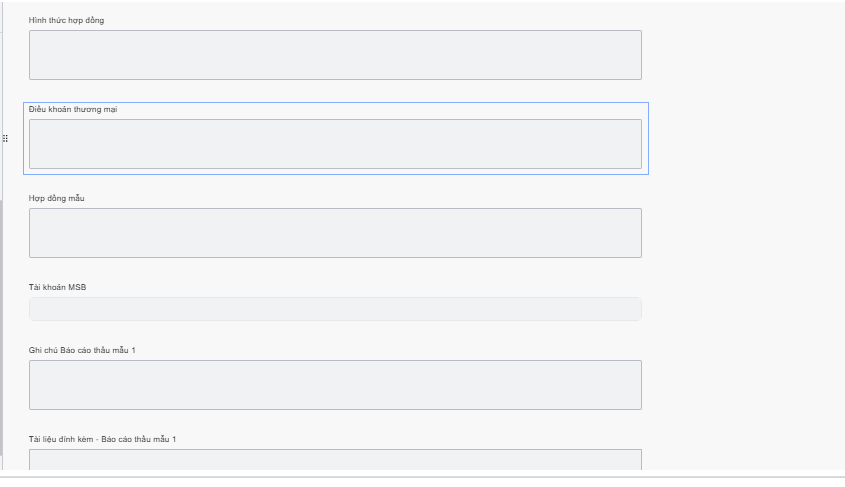Click the left panel edge beside Hình thức hợp đồng
Viewport: 845px width, 487px height.
coord(2,50)
